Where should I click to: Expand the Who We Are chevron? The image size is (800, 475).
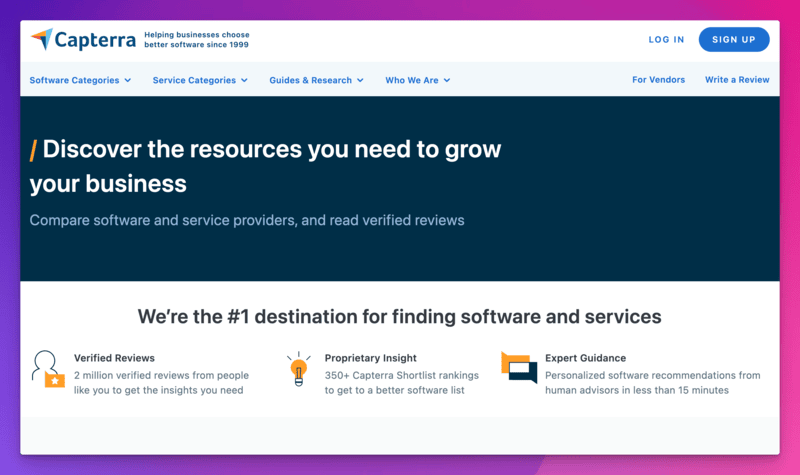click(447, 80)
